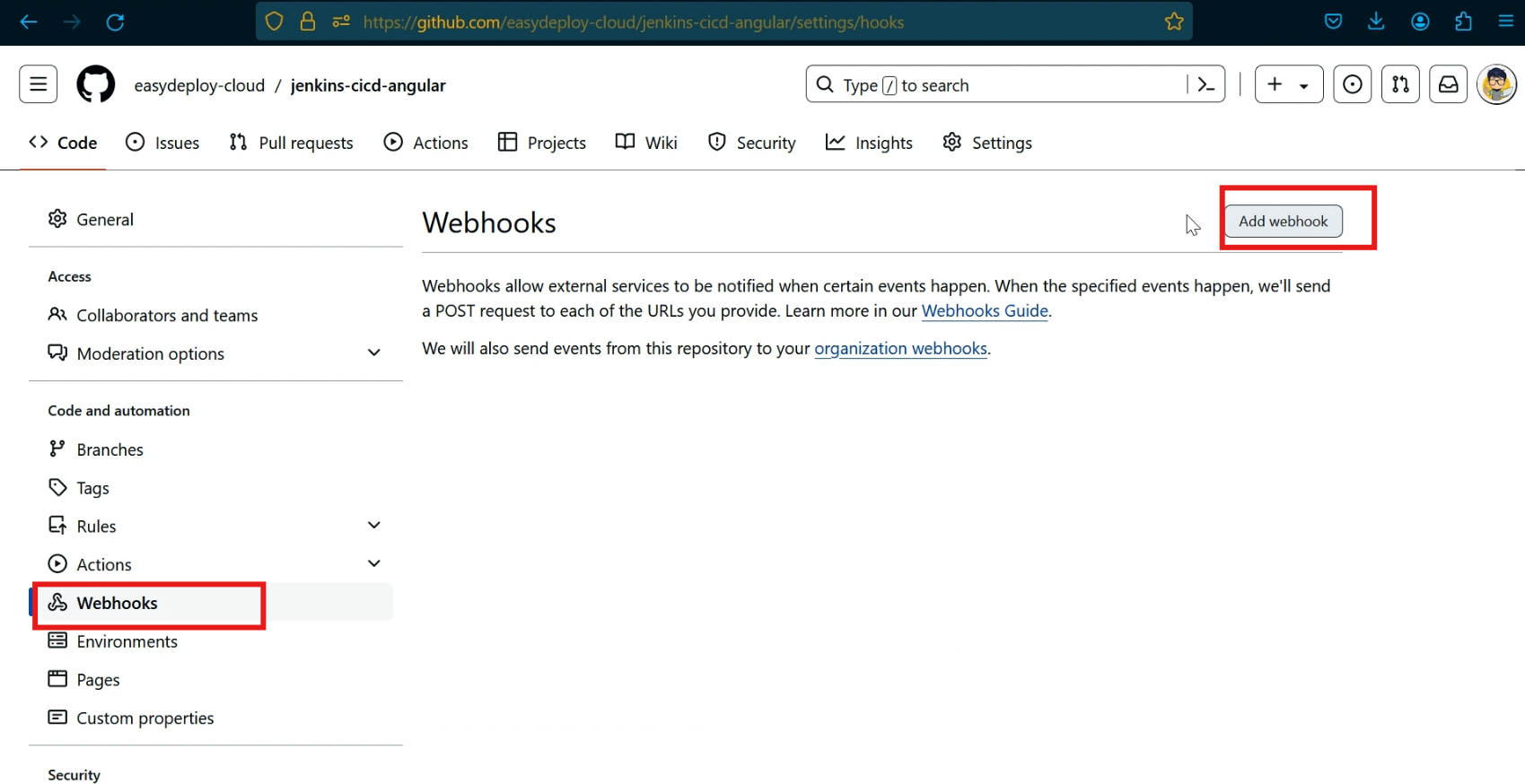Open the browser downloads icon
1525x784 pixels.
[x=1376, y=22]
